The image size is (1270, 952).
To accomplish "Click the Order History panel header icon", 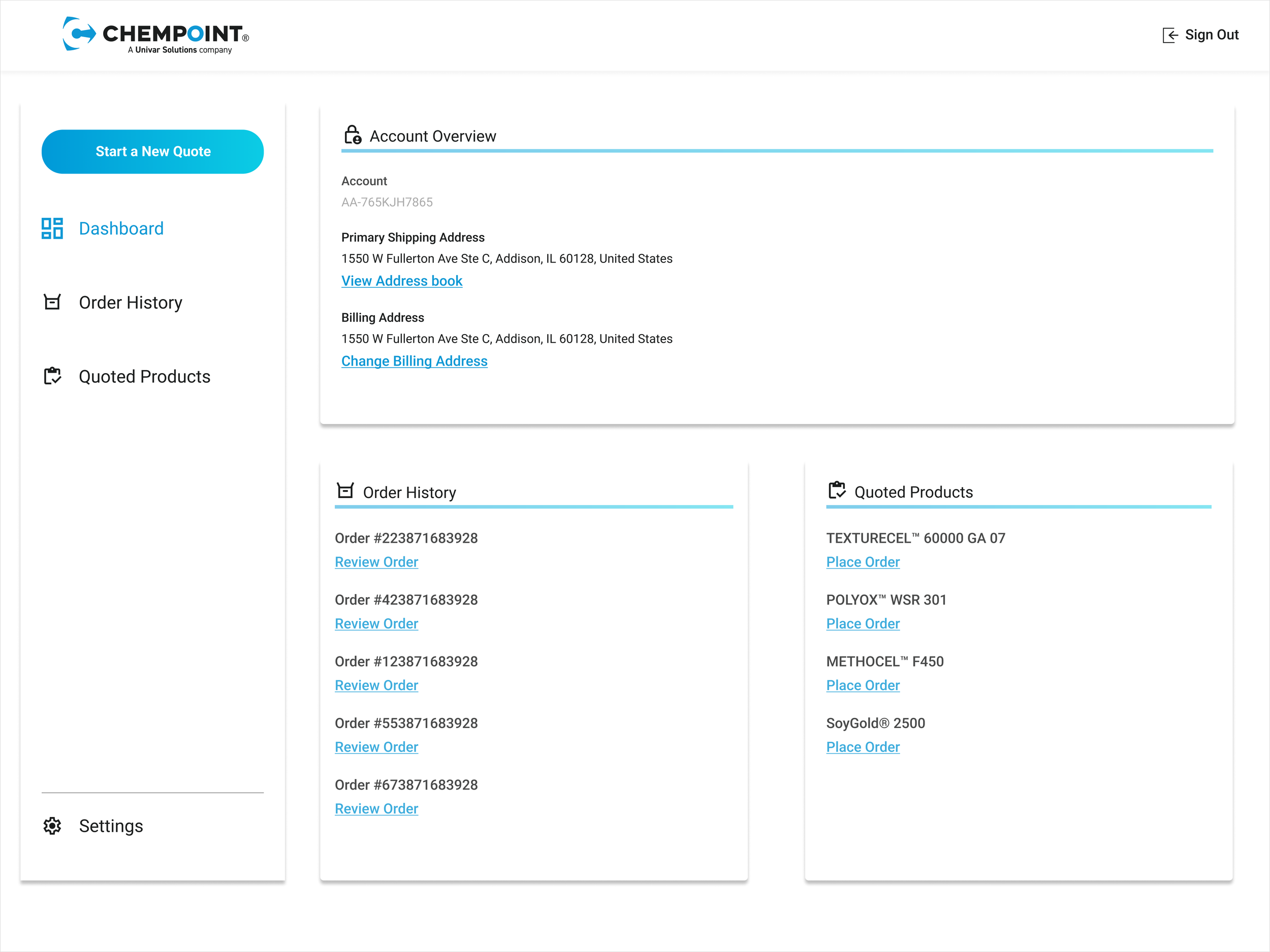I will 345,490.
